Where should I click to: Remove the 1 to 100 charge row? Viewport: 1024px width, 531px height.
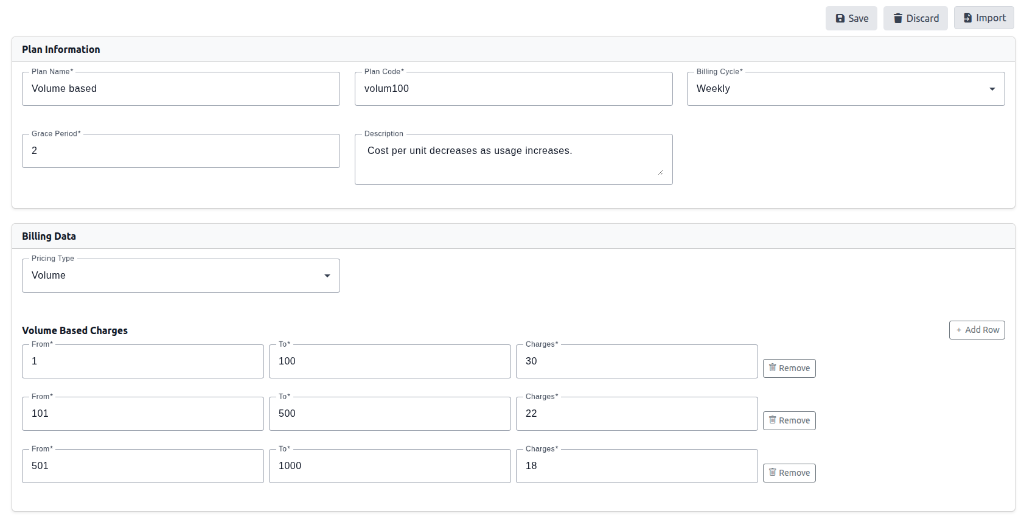click(789, 368)
